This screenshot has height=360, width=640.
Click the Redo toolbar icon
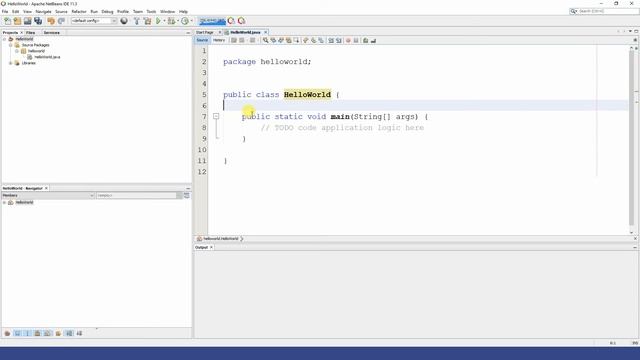point(61,21)
